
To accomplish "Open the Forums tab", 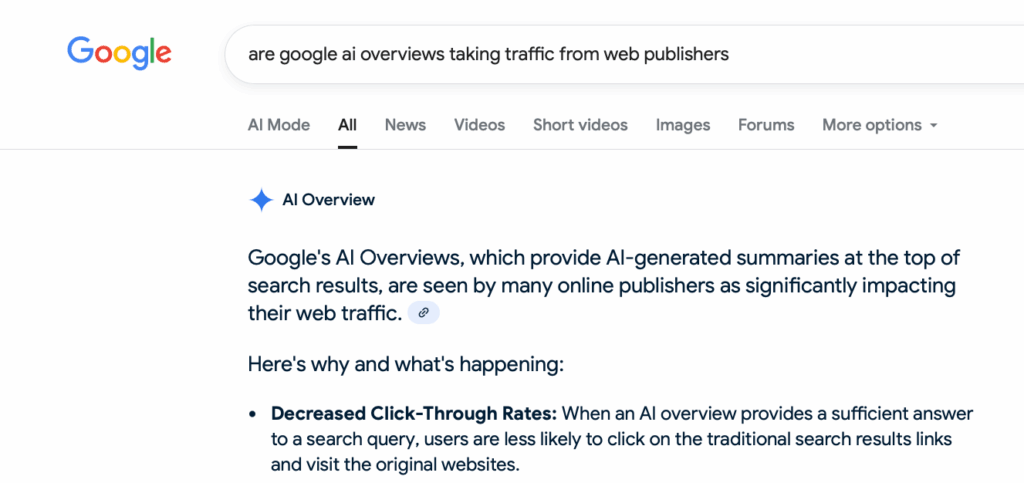I will [766, 125].
